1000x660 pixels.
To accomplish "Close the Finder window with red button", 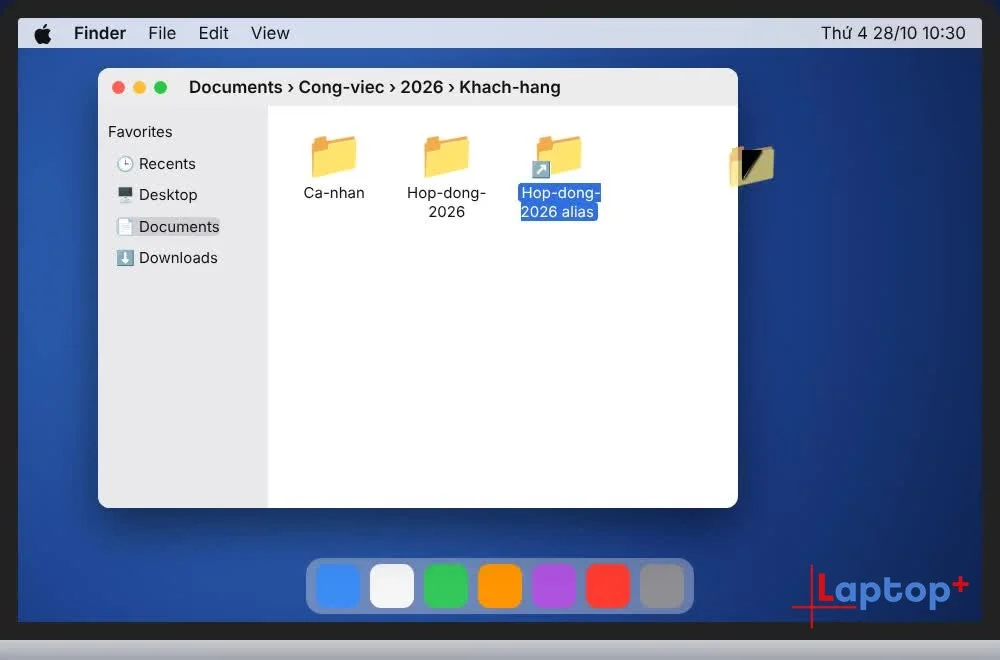I will click(x=118, y=87).
